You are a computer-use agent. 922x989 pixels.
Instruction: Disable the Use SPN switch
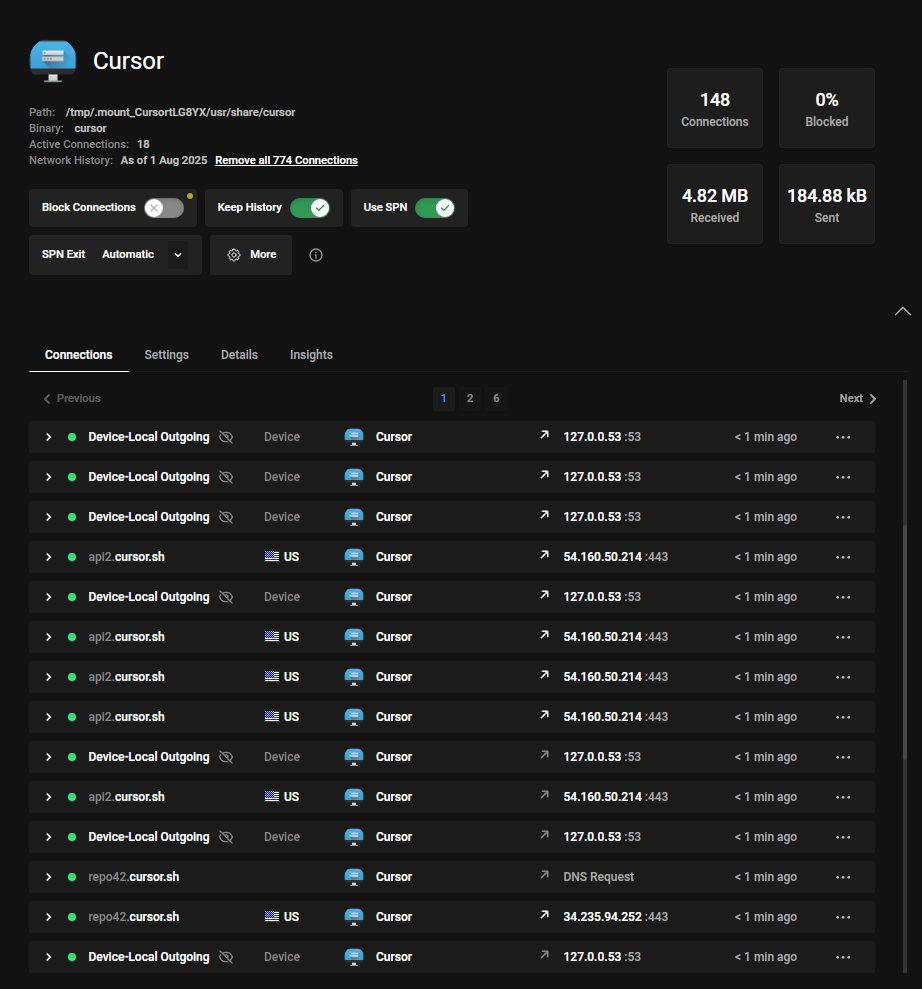[435, 208]
